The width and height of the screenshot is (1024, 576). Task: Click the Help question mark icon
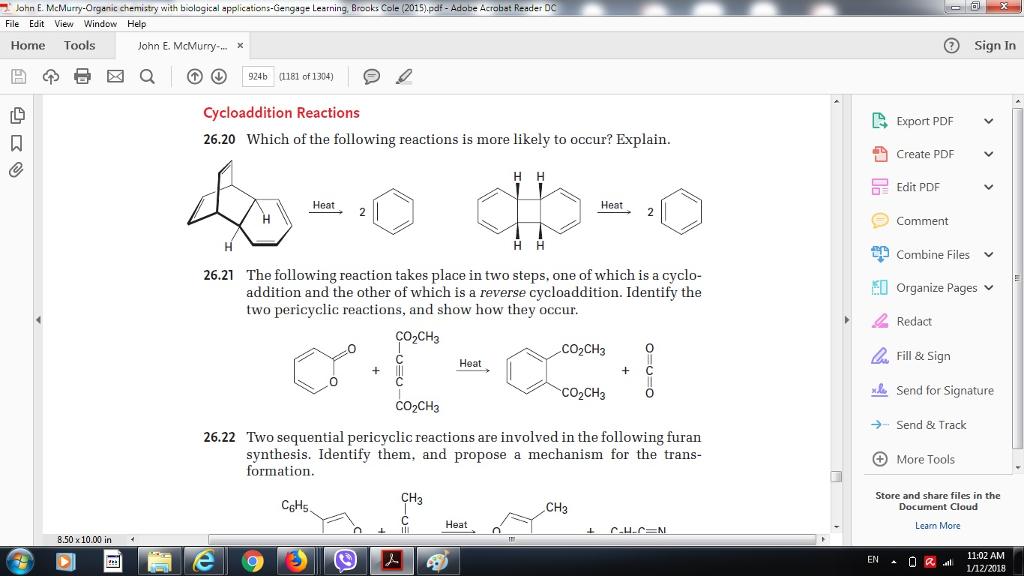click(x=952, y=46)
